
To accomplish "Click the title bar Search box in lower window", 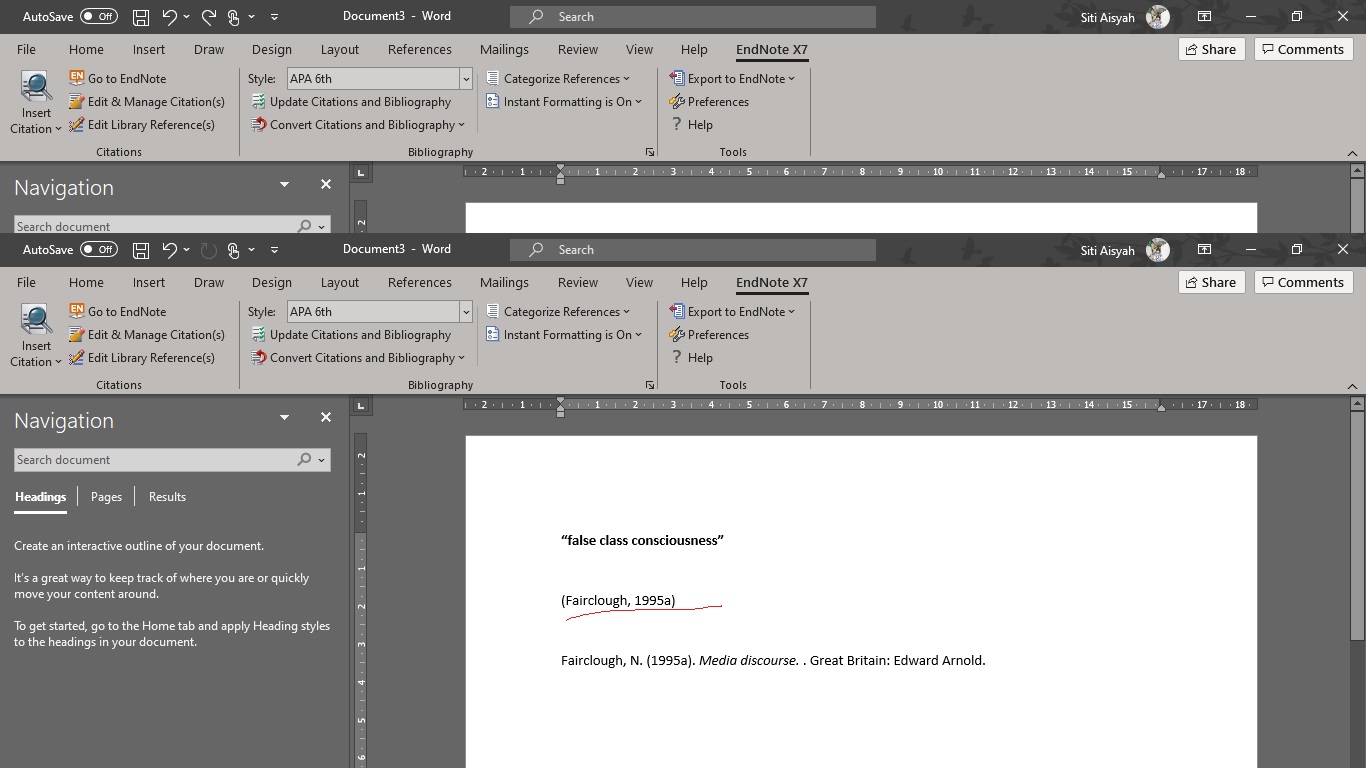I will (693, 250).
